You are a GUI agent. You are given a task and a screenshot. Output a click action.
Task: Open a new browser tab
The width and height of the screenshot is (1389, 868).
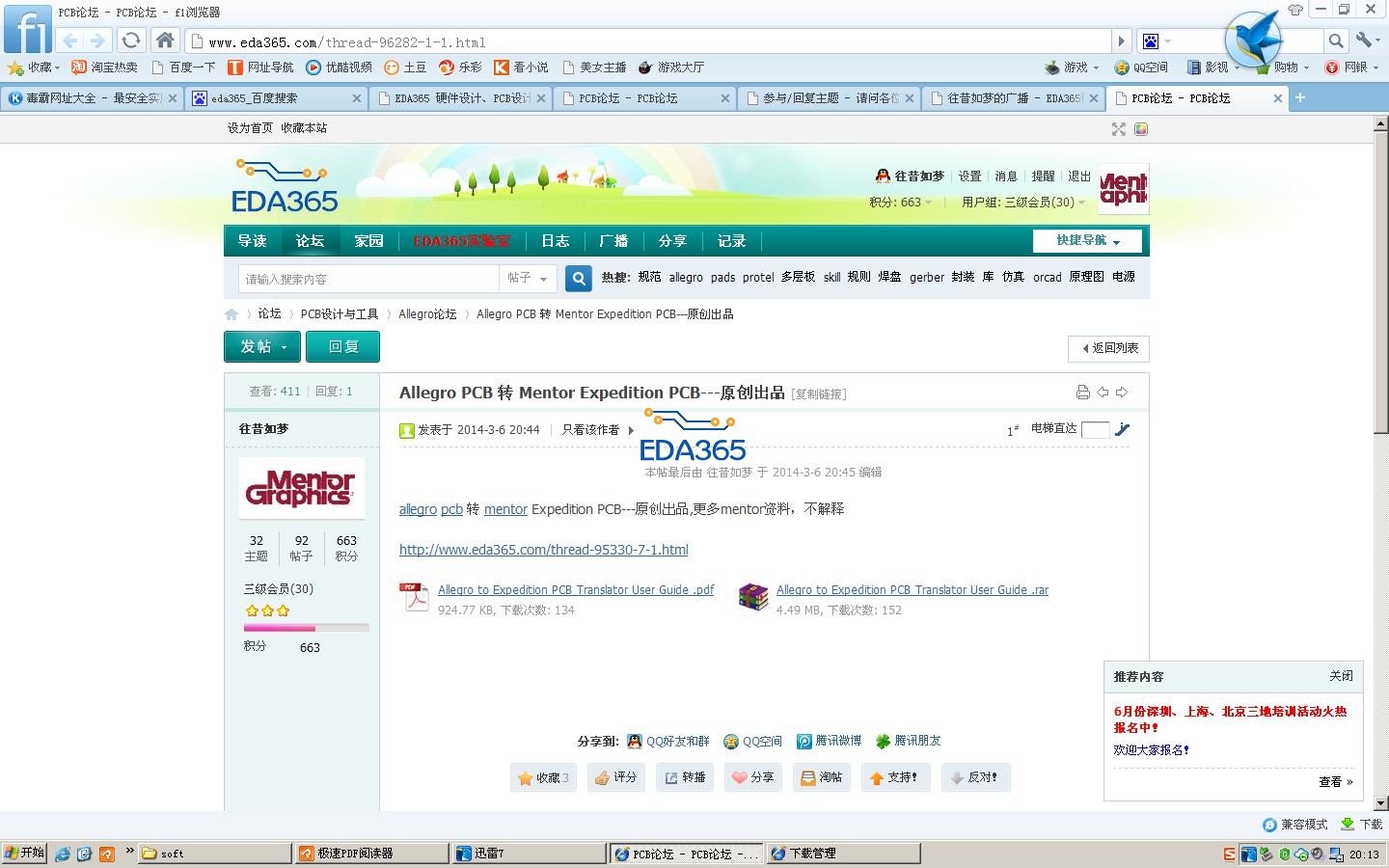(x=1300, y=97)
